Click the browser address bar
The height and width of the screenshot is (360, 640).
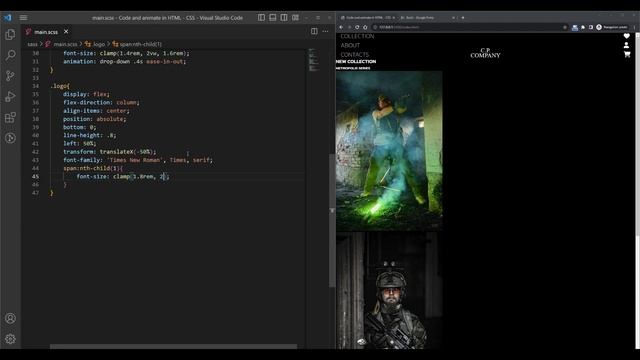click(x=469, y=27)
